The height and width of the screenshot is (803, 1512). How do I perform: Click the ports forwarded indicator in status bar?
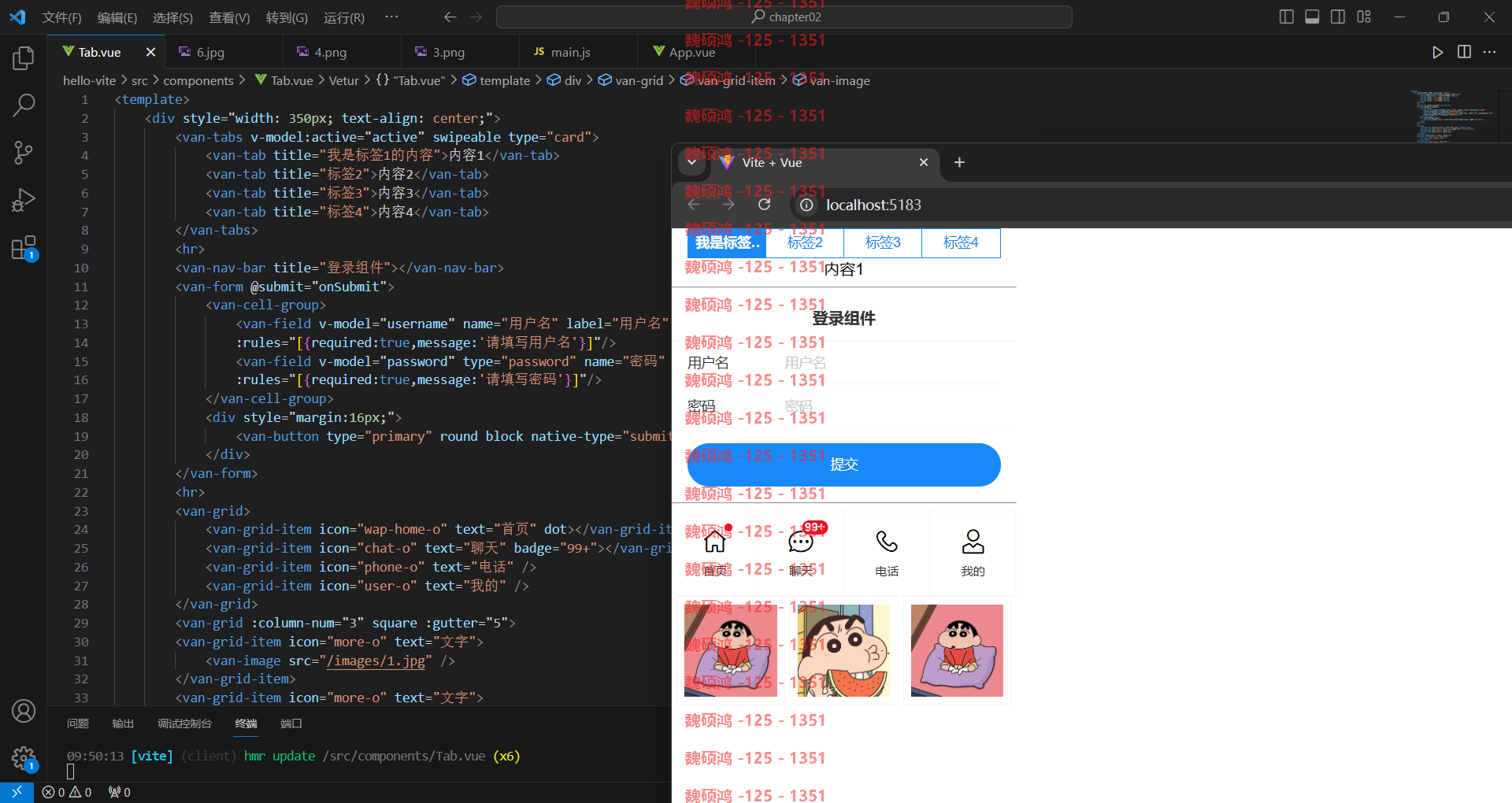pos(120,792)
